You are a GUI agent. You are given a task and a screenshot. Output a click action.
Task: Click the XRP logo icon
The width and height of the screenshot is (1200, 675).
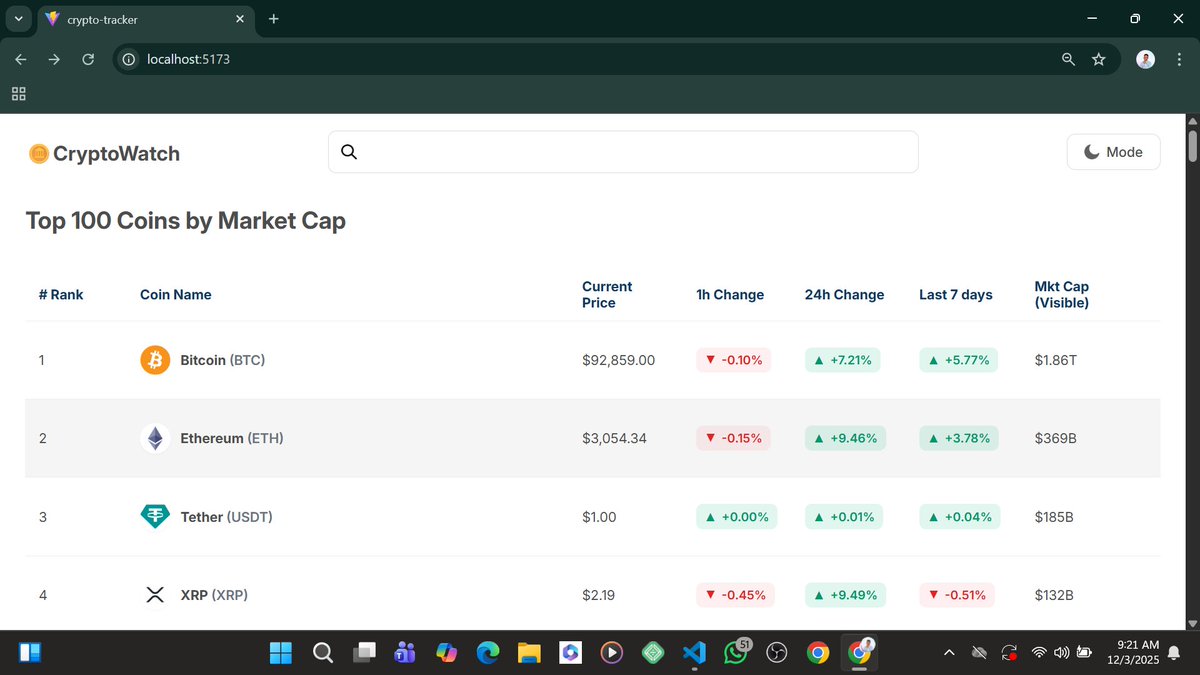point(155,594)
